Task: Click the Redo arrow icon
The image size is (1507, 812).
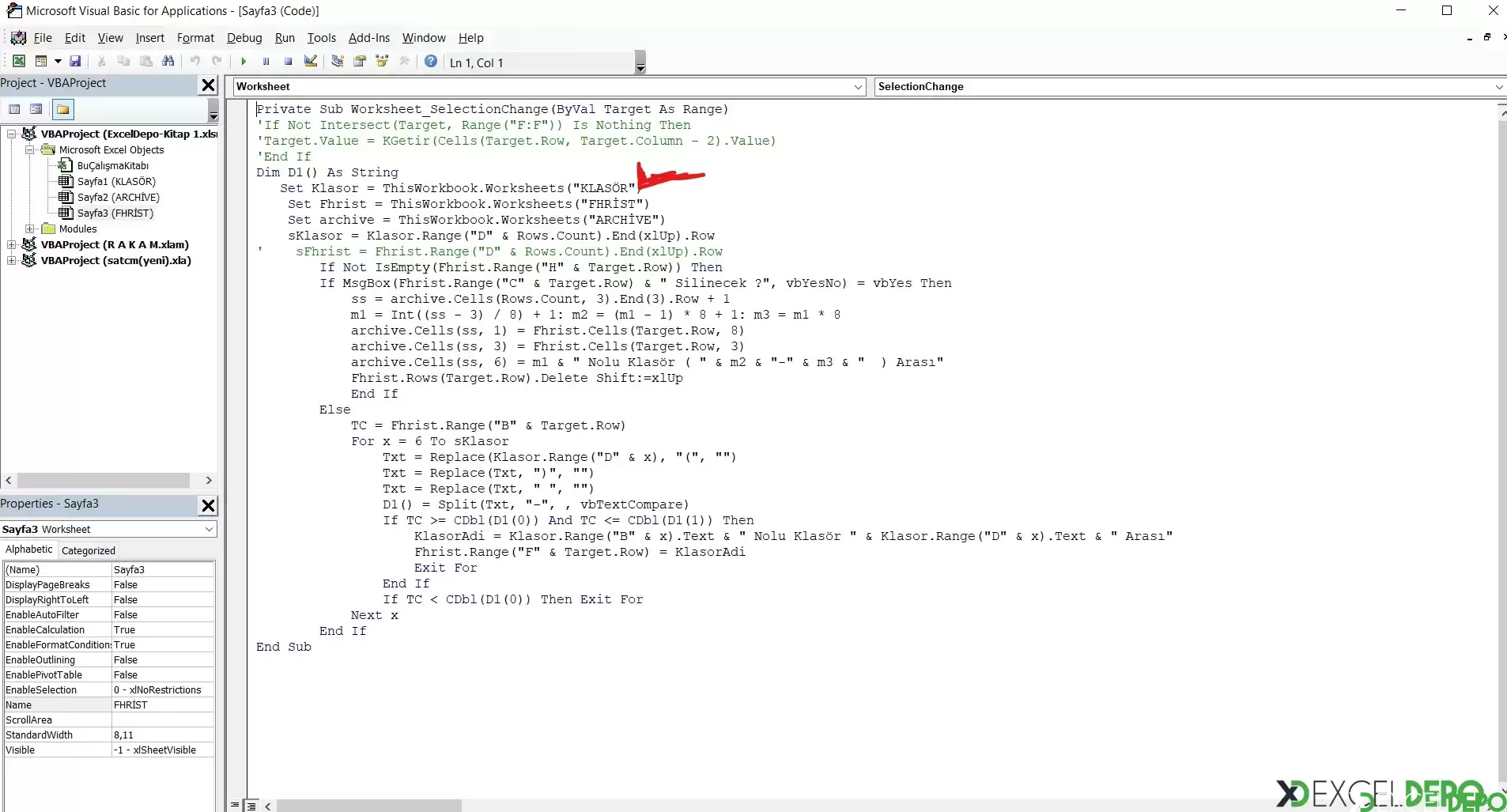Action: (x=217, y=62)
